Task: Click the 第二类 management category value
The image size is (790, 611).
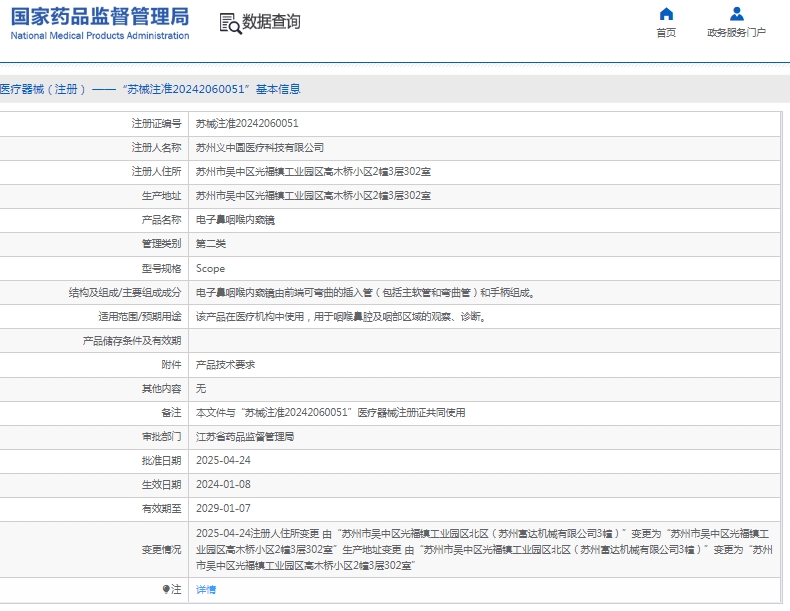Action: click(210, 244)
